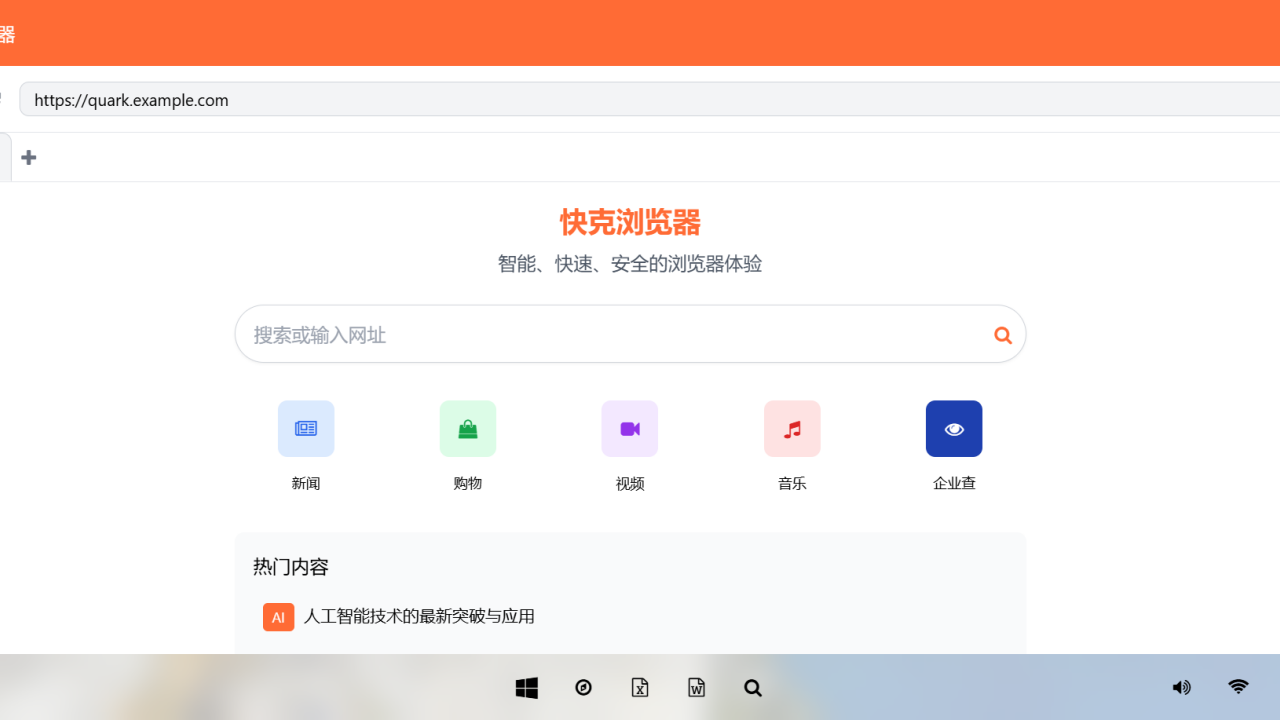Add a new tab with plus button
The image size is (1280, 720).
pyautogui.click(x=29, y=157)
